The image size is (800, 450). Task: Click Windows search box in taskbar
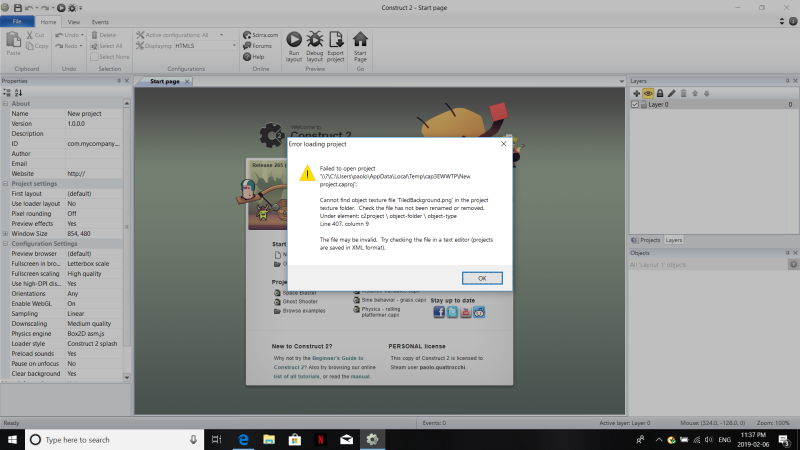coord(114,439)
